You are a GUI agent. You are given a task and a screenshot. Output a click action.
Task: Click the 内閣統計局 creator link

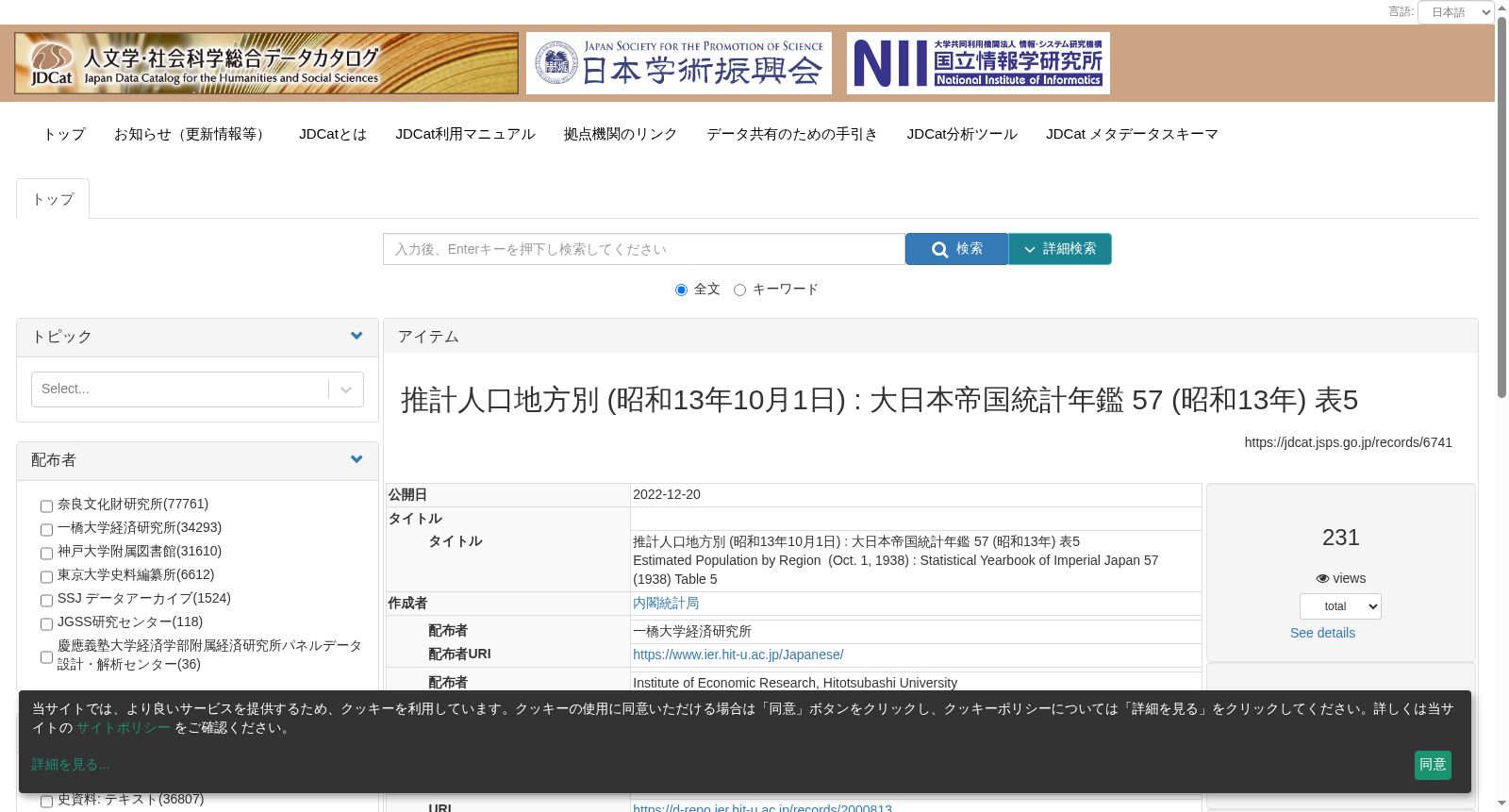coord(666,603)
